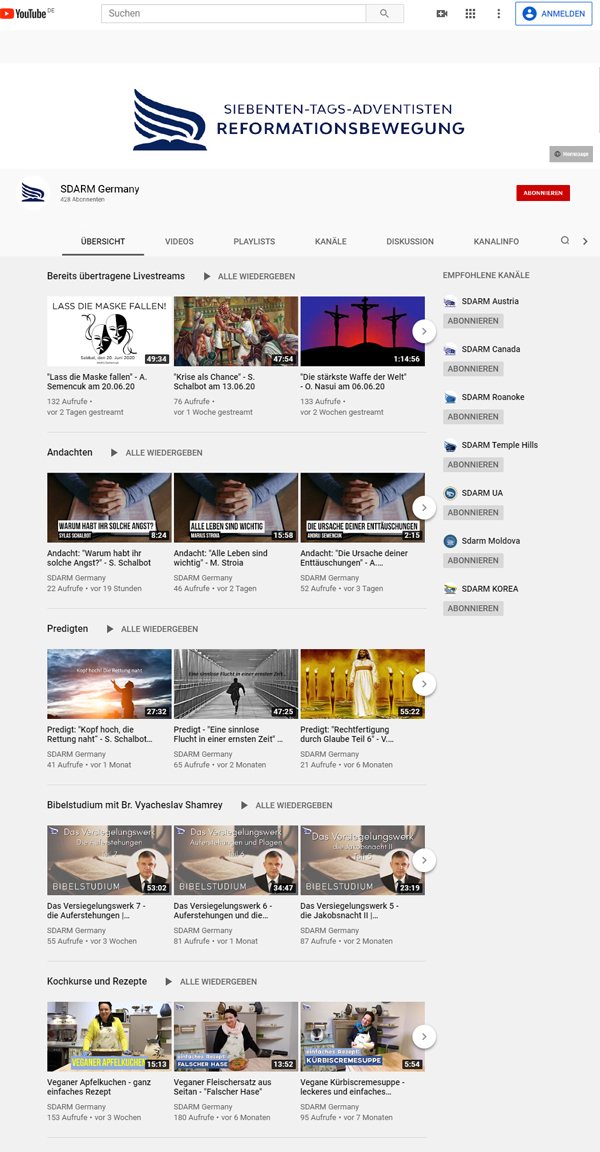Play all Predigten triangle icon
Image resolution: width=600 pixels, height=1152 pixels.
(x=109, y=629)
